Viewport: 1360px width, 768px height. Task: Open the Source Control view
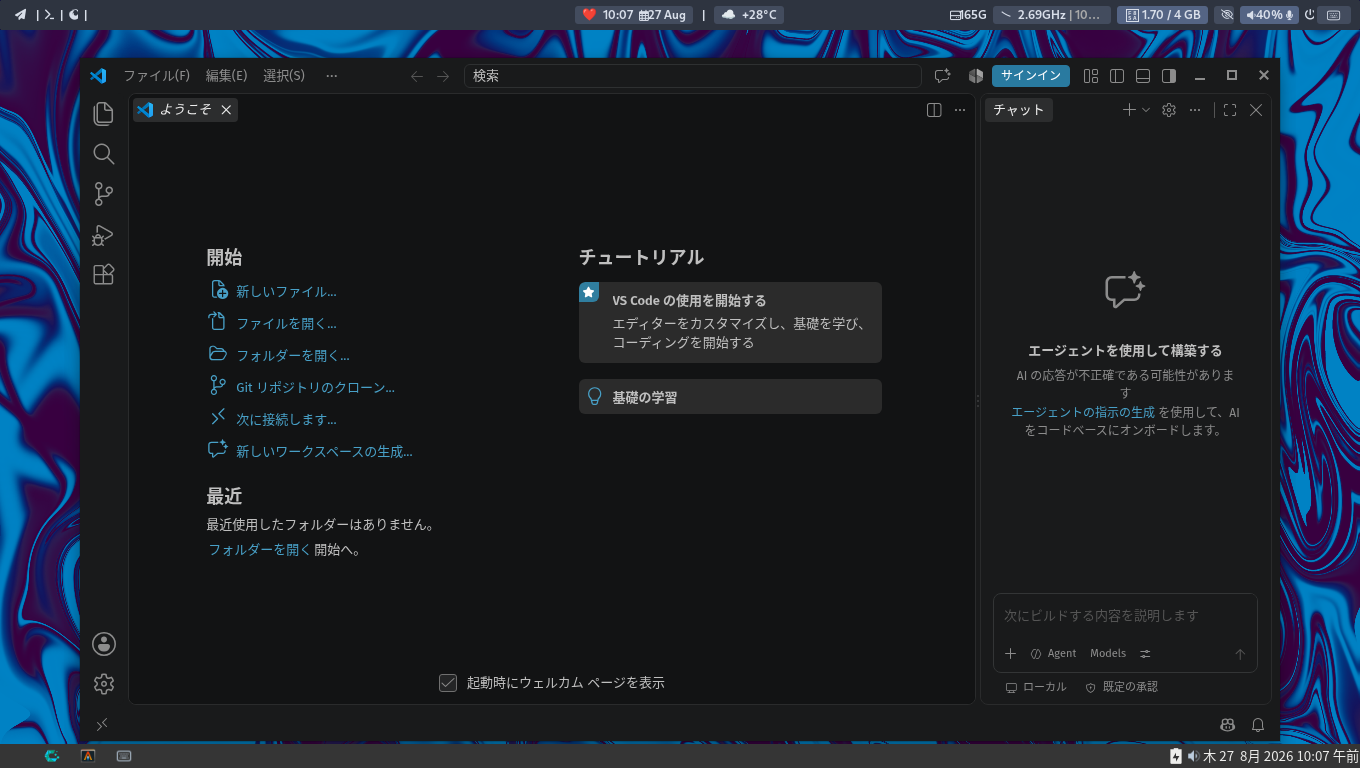(104, 194)
